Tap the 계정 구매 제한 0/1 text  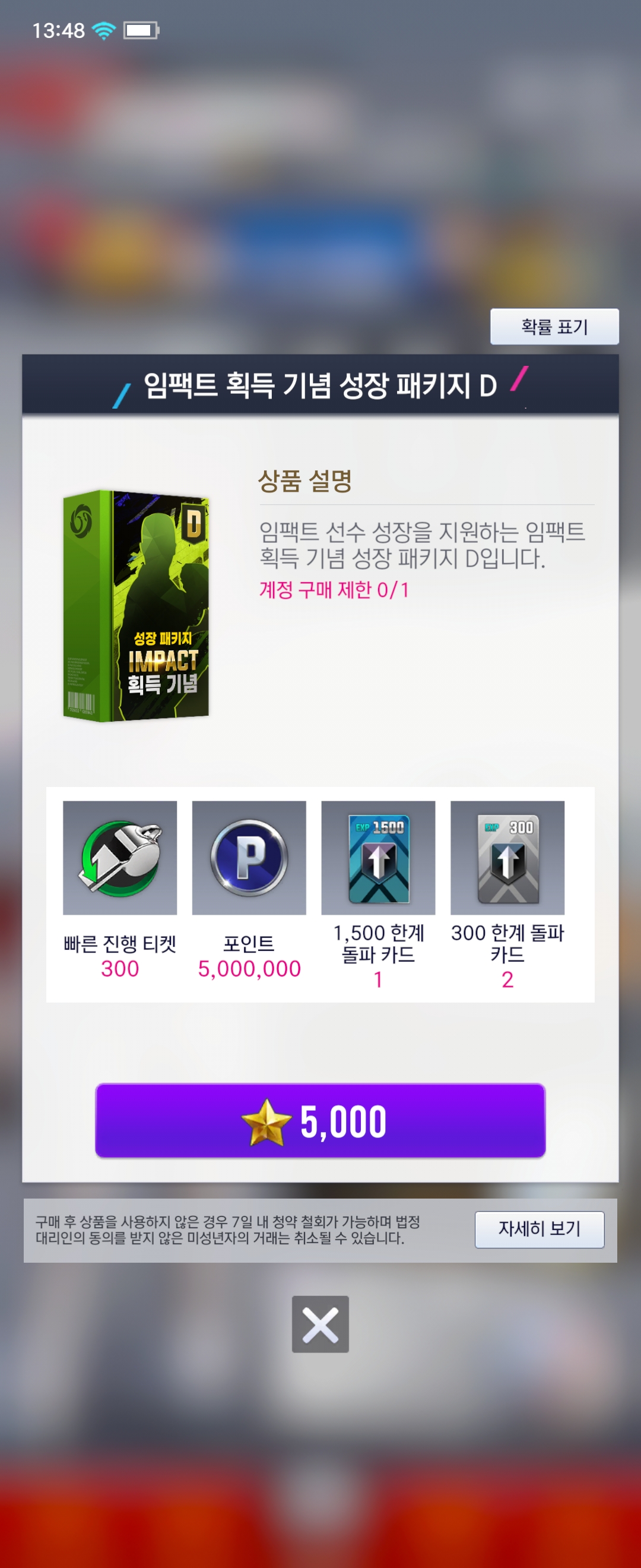[334, 590]
